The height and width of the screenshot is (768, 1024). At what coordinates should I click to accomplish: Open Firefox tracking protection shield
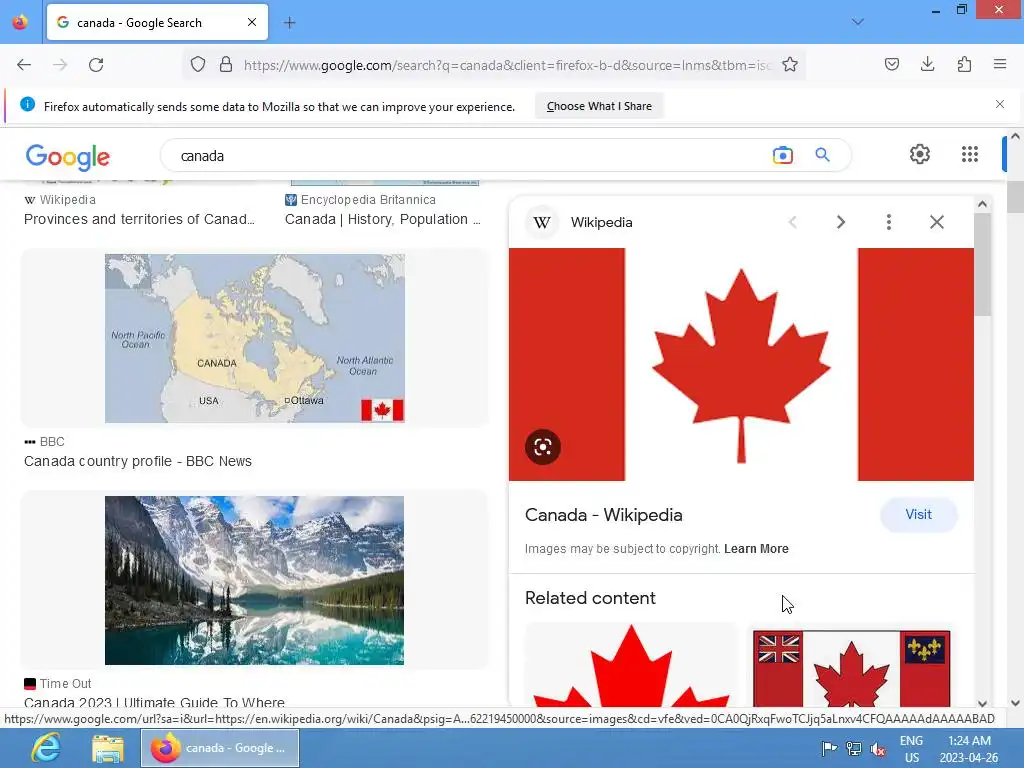[x=198, y=65]
